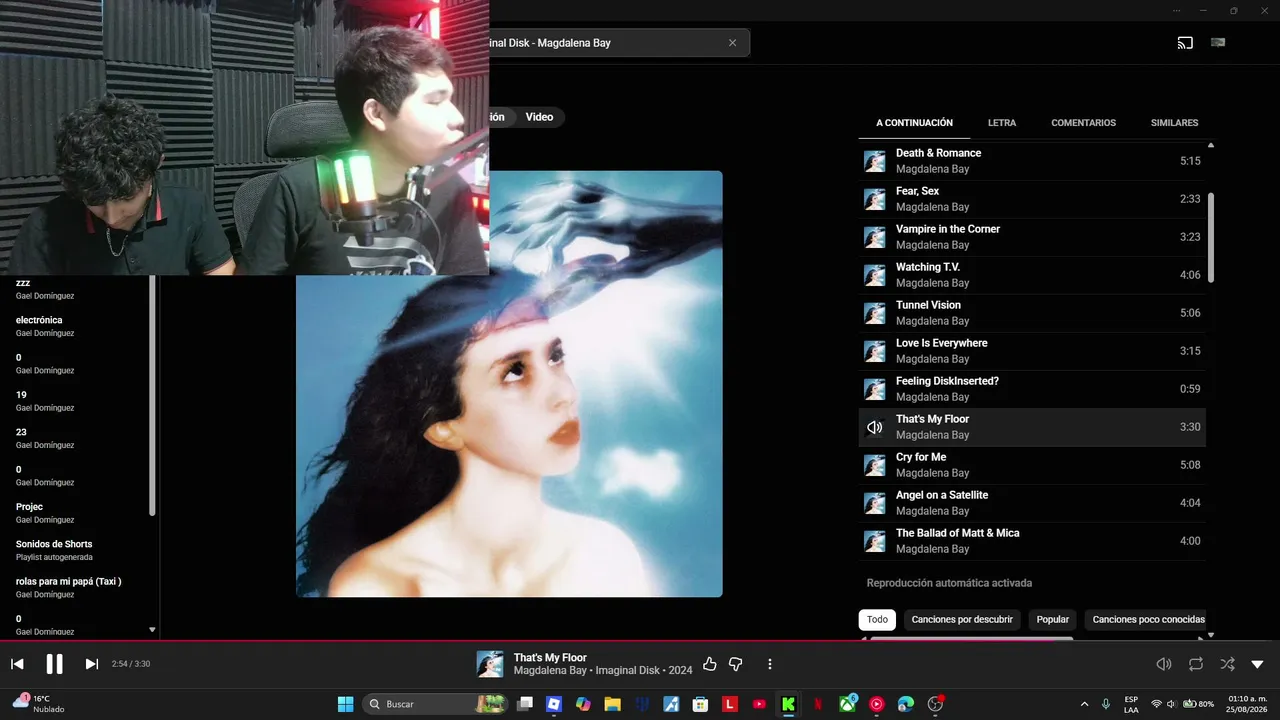The image size is (1280, 720).
Task: Pause the current song
Action: coord(54,664)
